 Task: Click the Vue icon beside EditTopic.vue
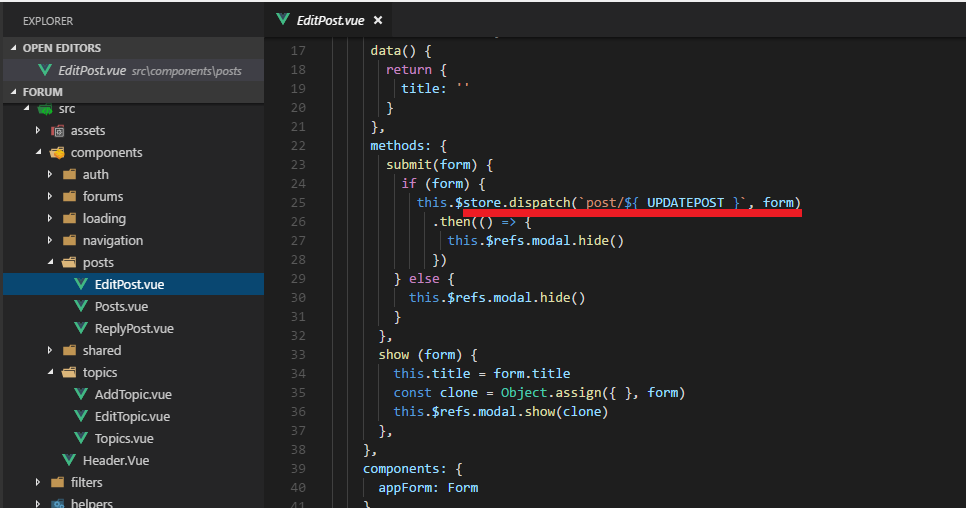81,416
